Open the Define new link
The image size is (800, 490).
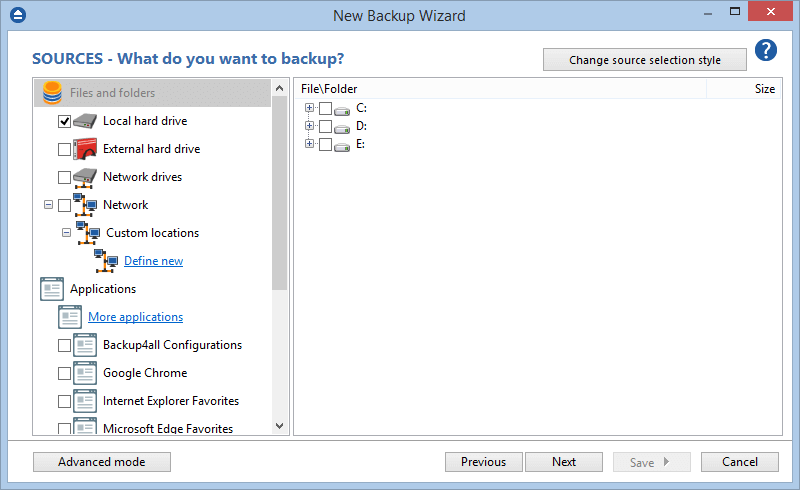click(x=154, y=261)
